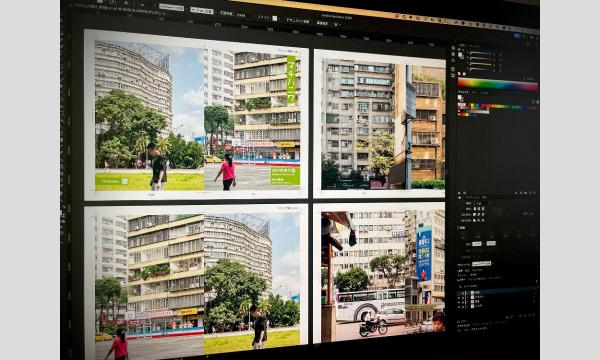
Task: Select the round cap icon in Stroke panel
Action: click(x=479, y=209)
